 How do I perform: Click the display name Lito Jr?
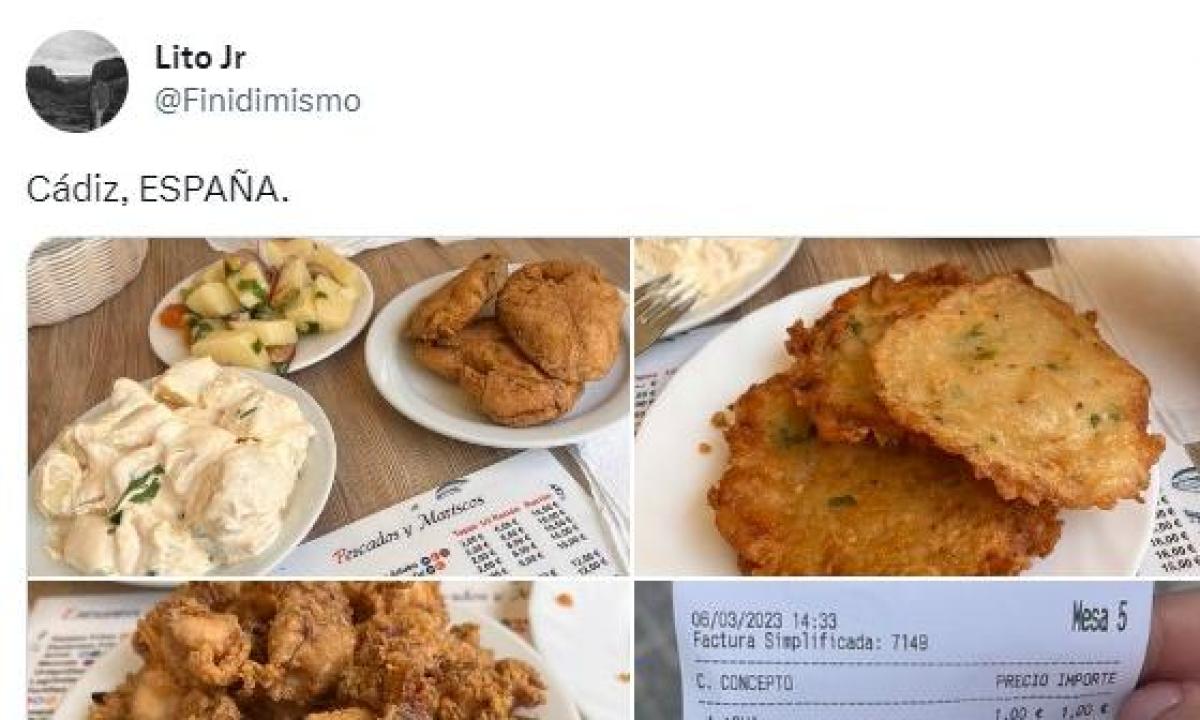click(x=200, y=58)
